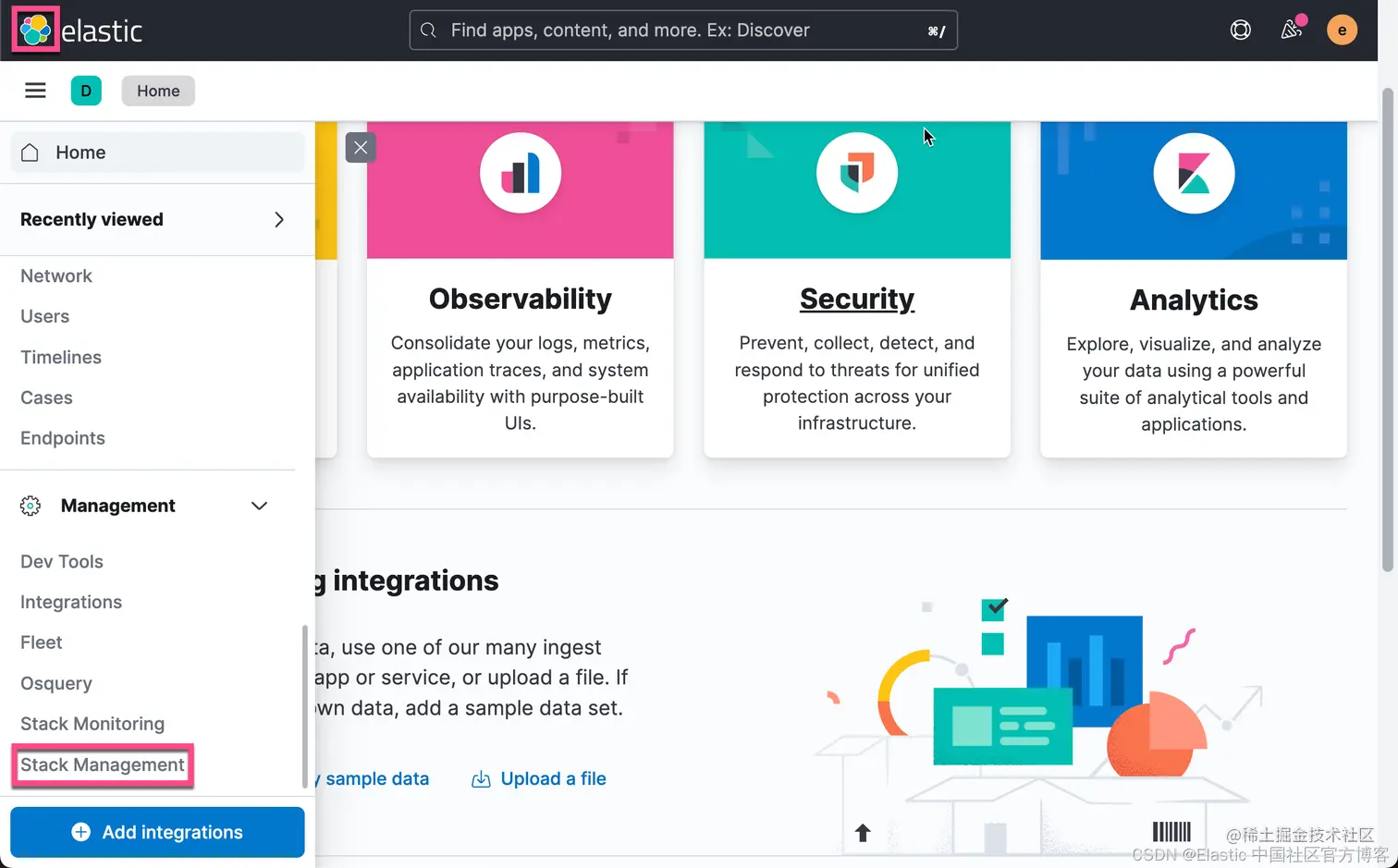Click the Recently viewed heading
The height and width of the screenshot is (868, 1398).
[92, 219]
